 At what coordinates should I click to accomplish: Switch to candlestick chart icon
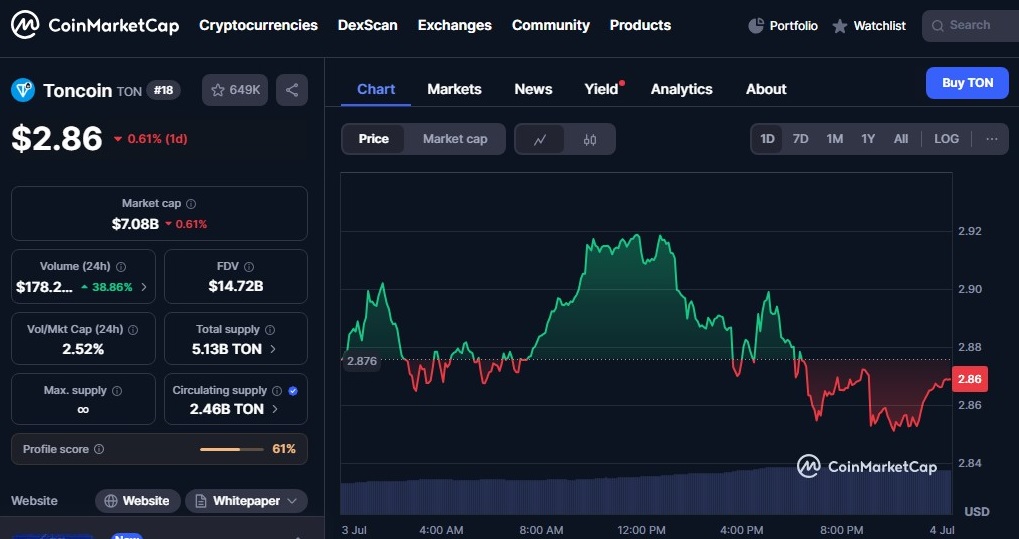pos(590,139)
